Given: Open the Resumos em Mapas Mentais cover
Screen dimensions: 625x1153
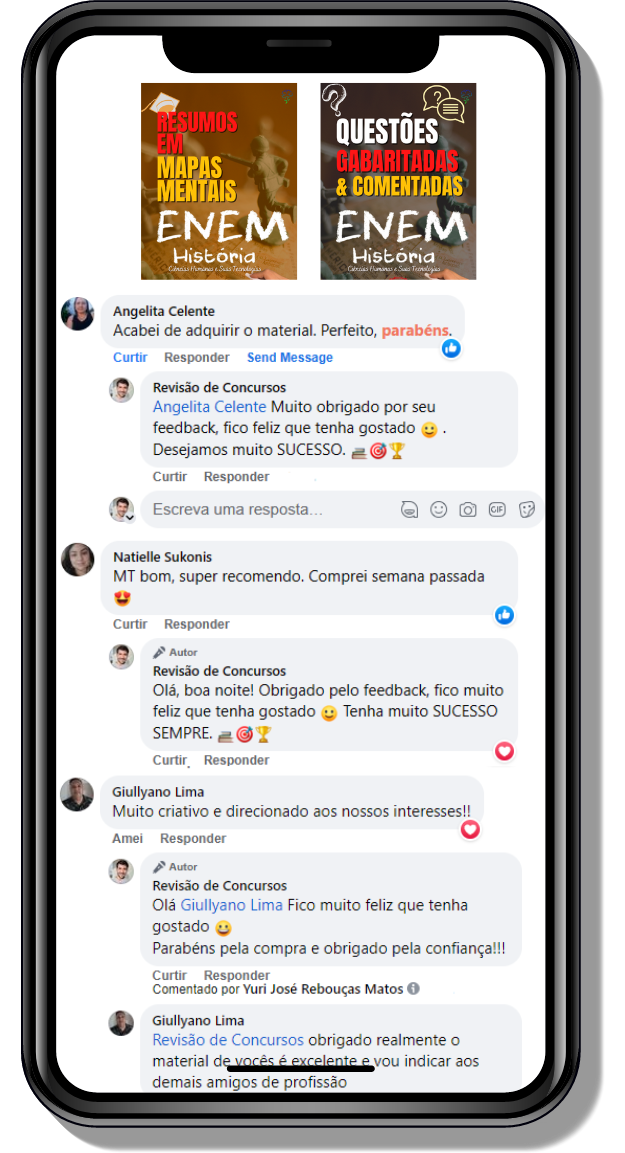Looking at the screenshot, I should click(219, 181).
